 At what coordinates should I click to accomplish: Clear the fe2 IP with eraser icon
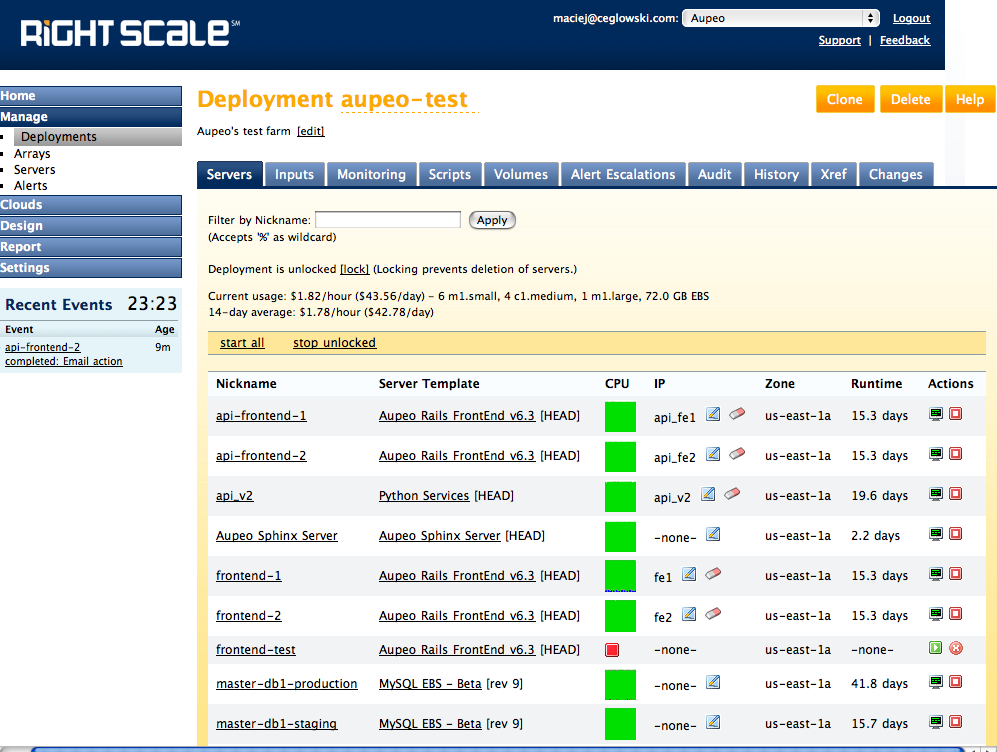713,614
